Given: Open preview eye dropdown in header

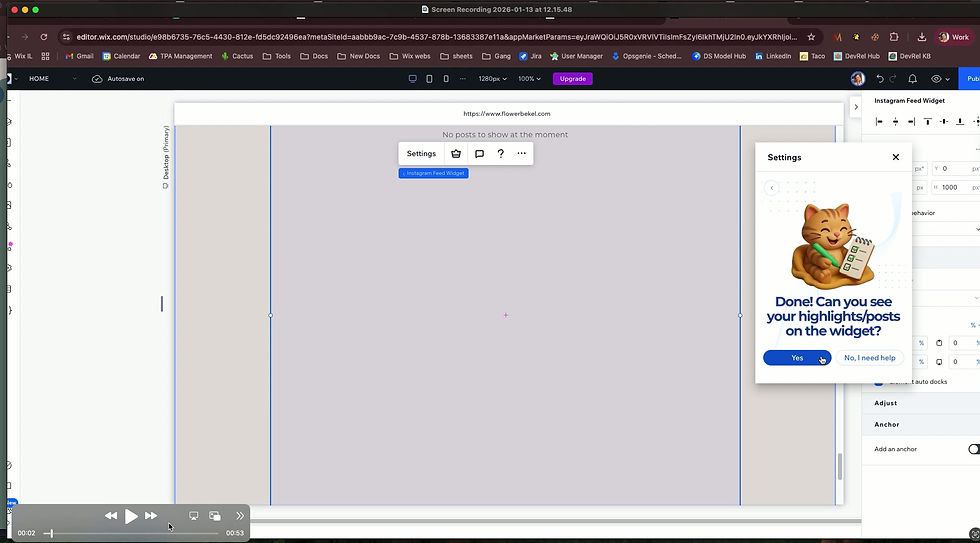Looking at the screenshot, I should point(940,79).
